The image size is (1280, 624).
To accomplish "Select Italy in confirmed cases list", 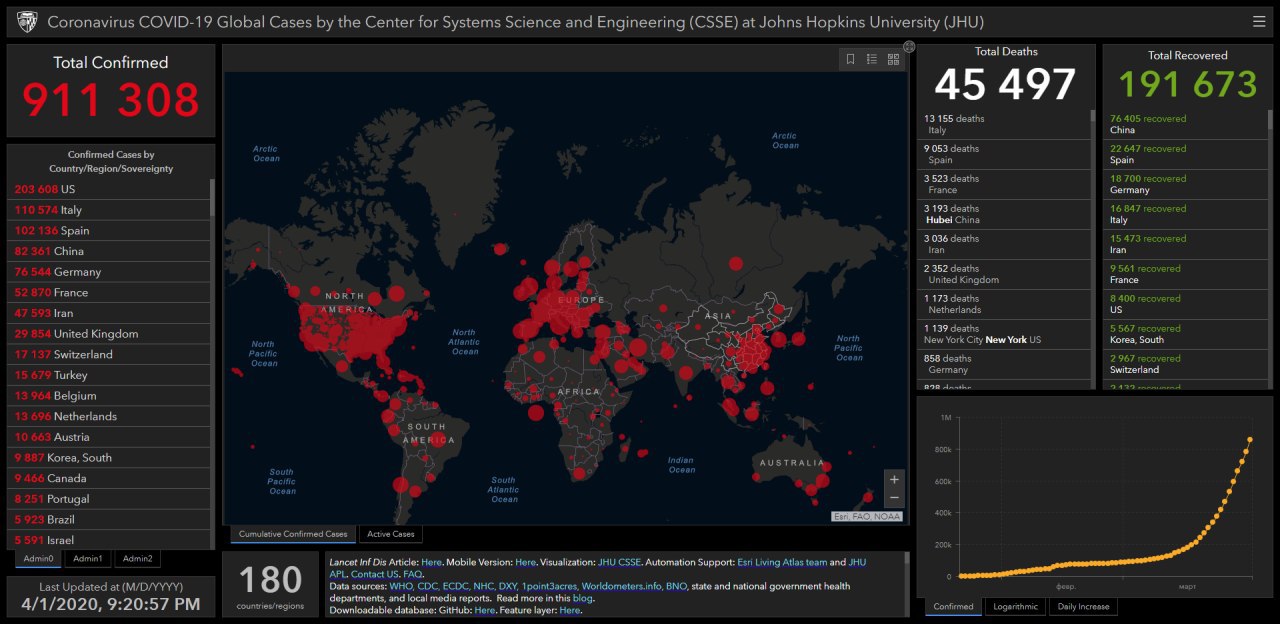I will pos(110,210).
